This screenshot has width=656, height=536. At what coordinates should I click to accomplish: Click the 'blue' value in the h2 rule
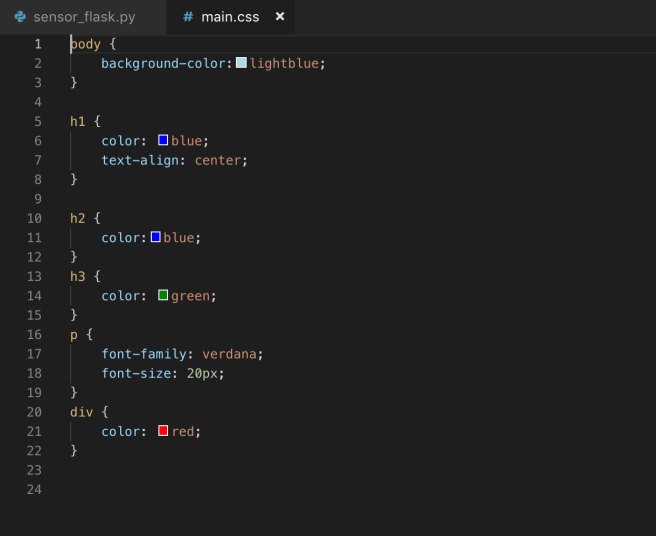click(x=179, y=238)
